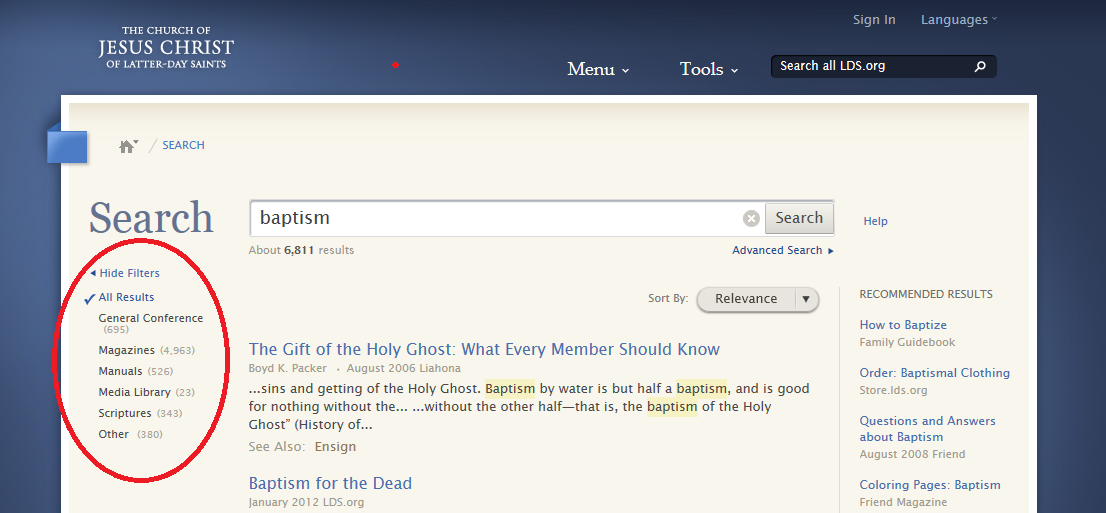Click the blue square tab beside breadcrumb
The image size is (1106, 513).
tap(67, 146)
